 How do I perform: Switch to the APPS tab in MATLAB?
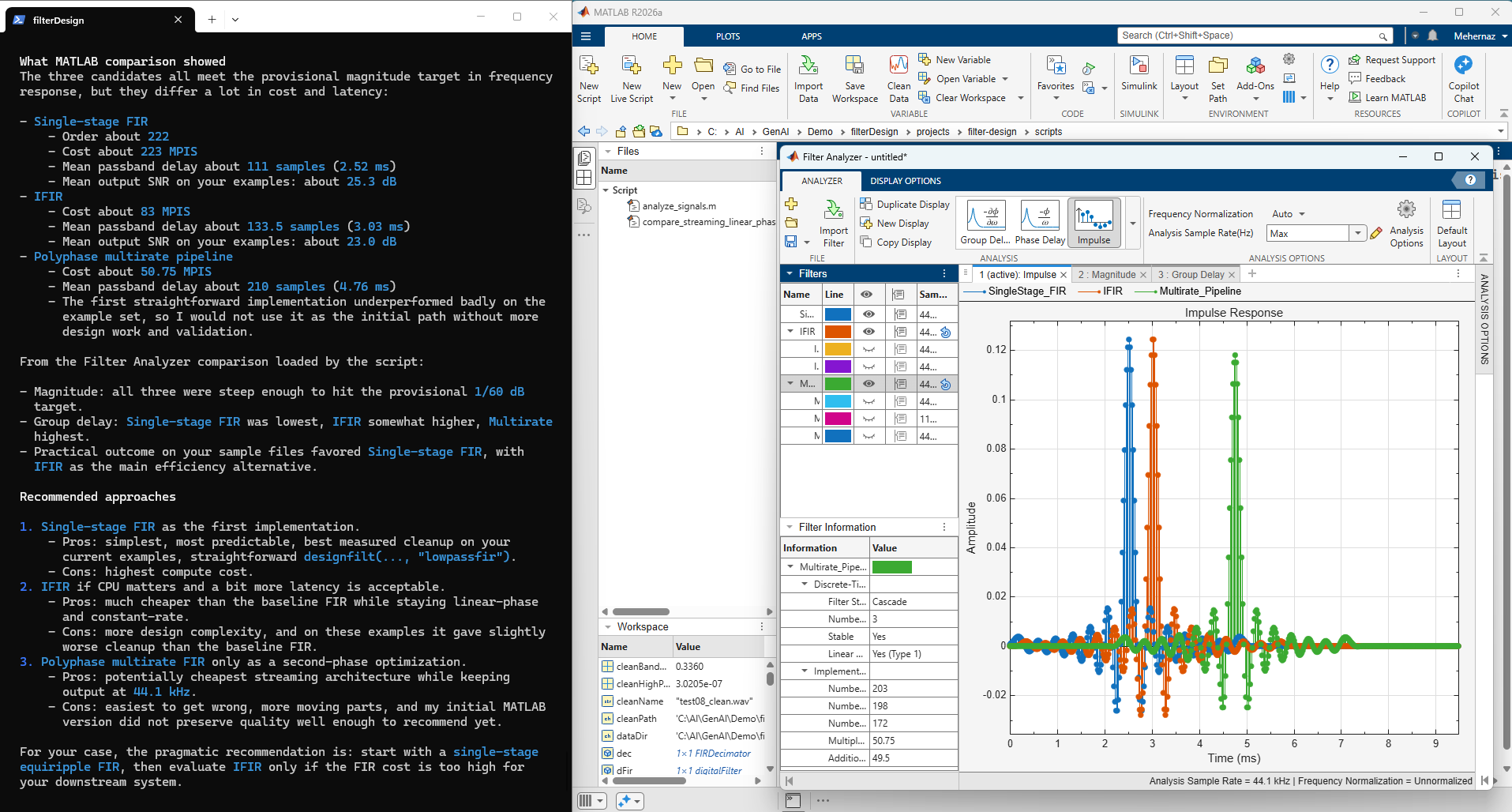pos(812,36)
